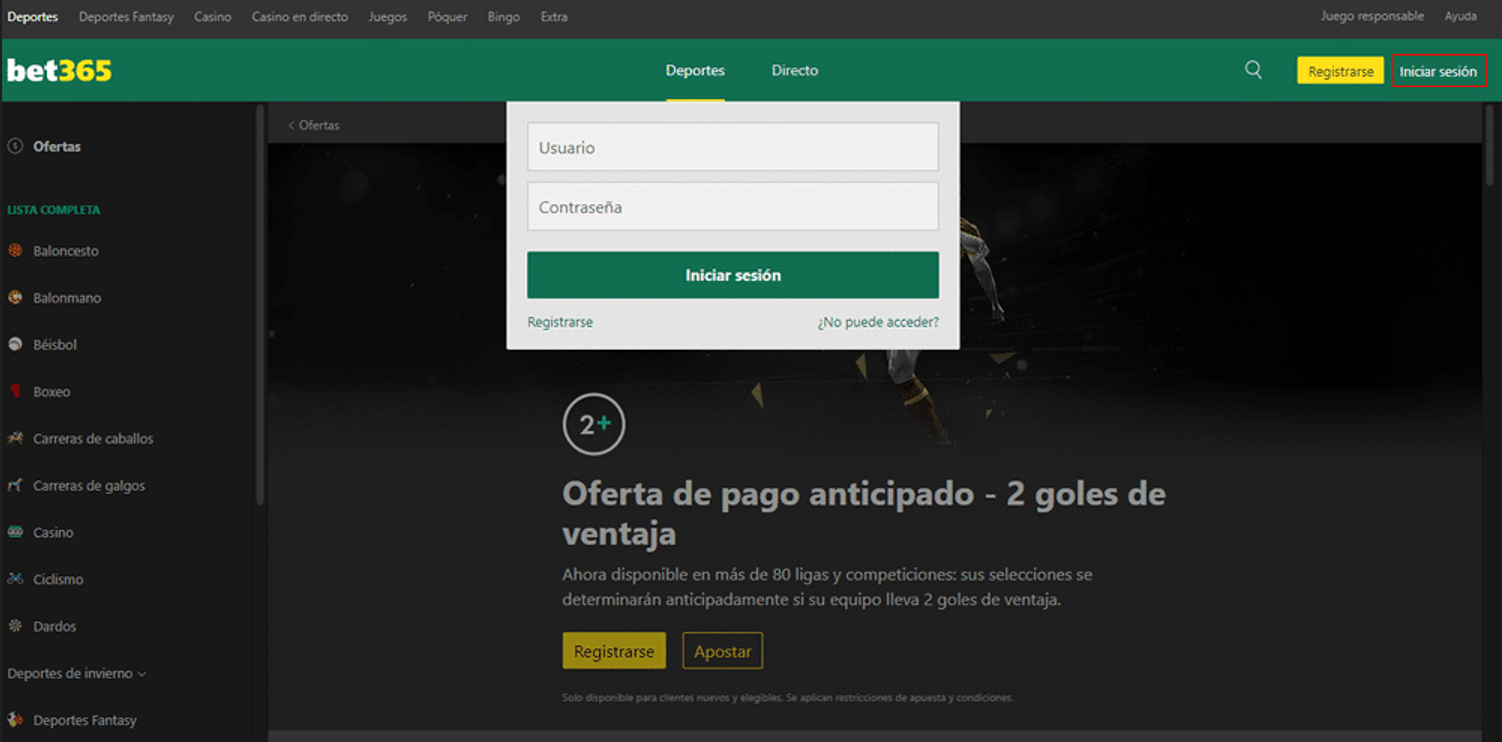
Task: Focus the Contraseña input field
Action: (733, 207)
